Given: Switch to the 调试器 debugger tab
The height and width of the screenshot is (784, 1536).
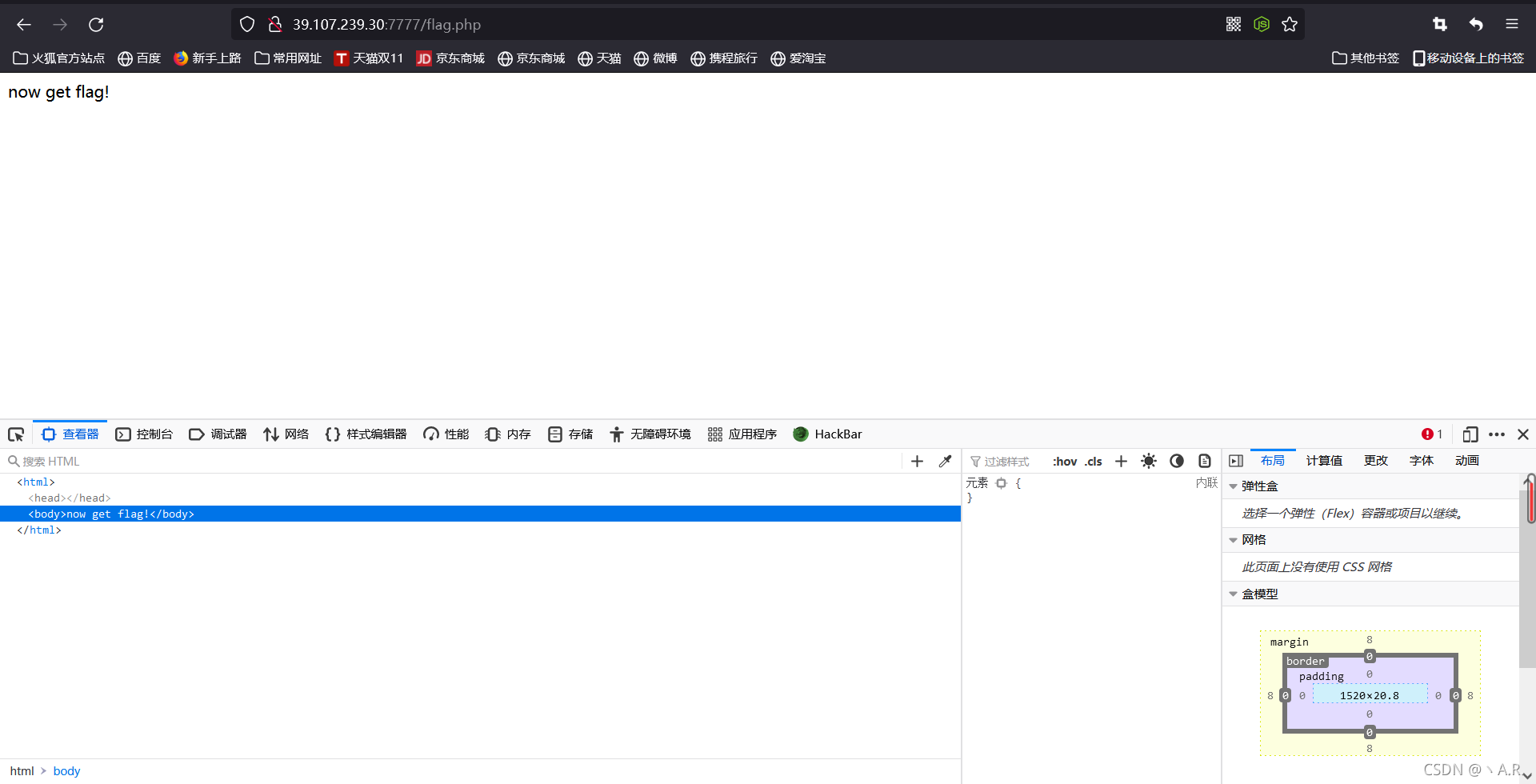Looking at the screenshot, I should pyautogui.click(x=218, y=434).
